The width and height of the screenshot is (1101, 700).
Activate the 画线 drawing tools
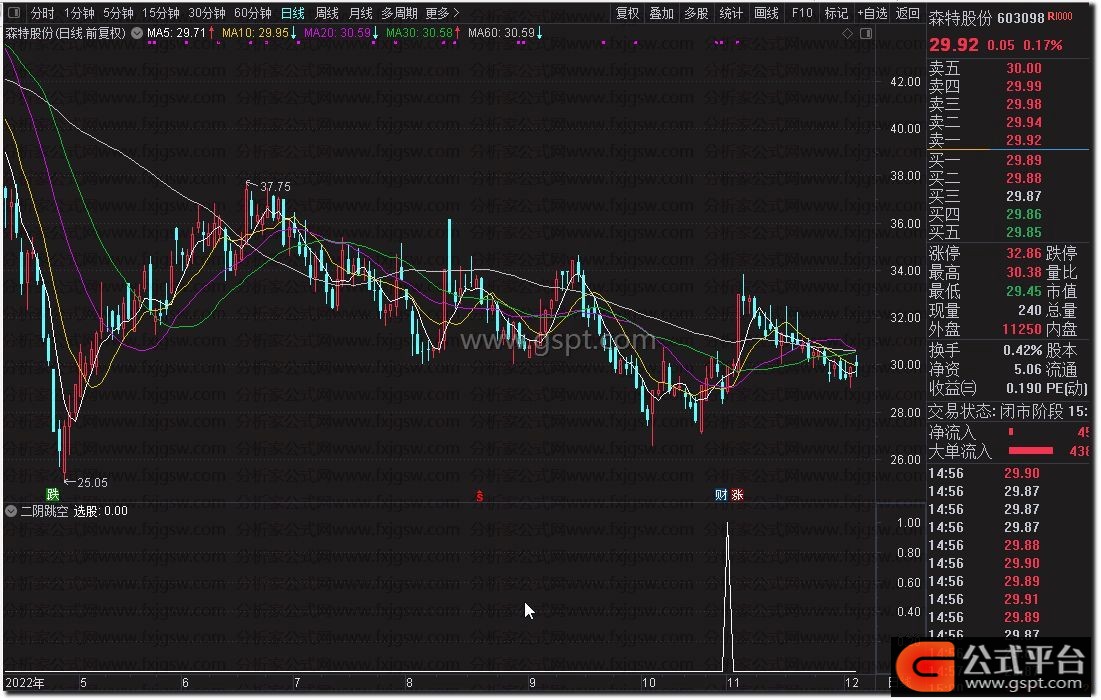pos(766,13)
